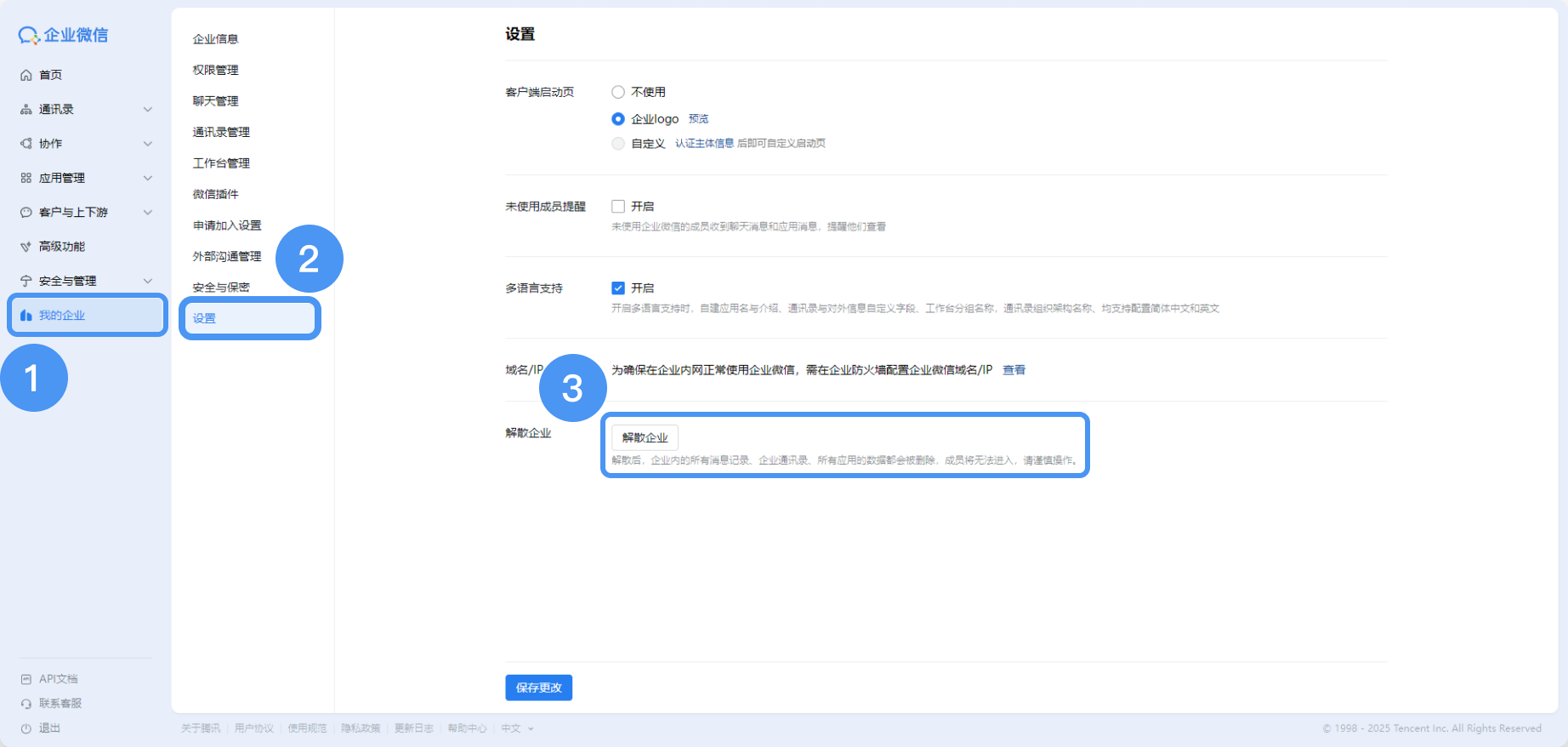Open 工作台管理 submenu item
The height and width of the screenshot is (747, 1568).
221,163
